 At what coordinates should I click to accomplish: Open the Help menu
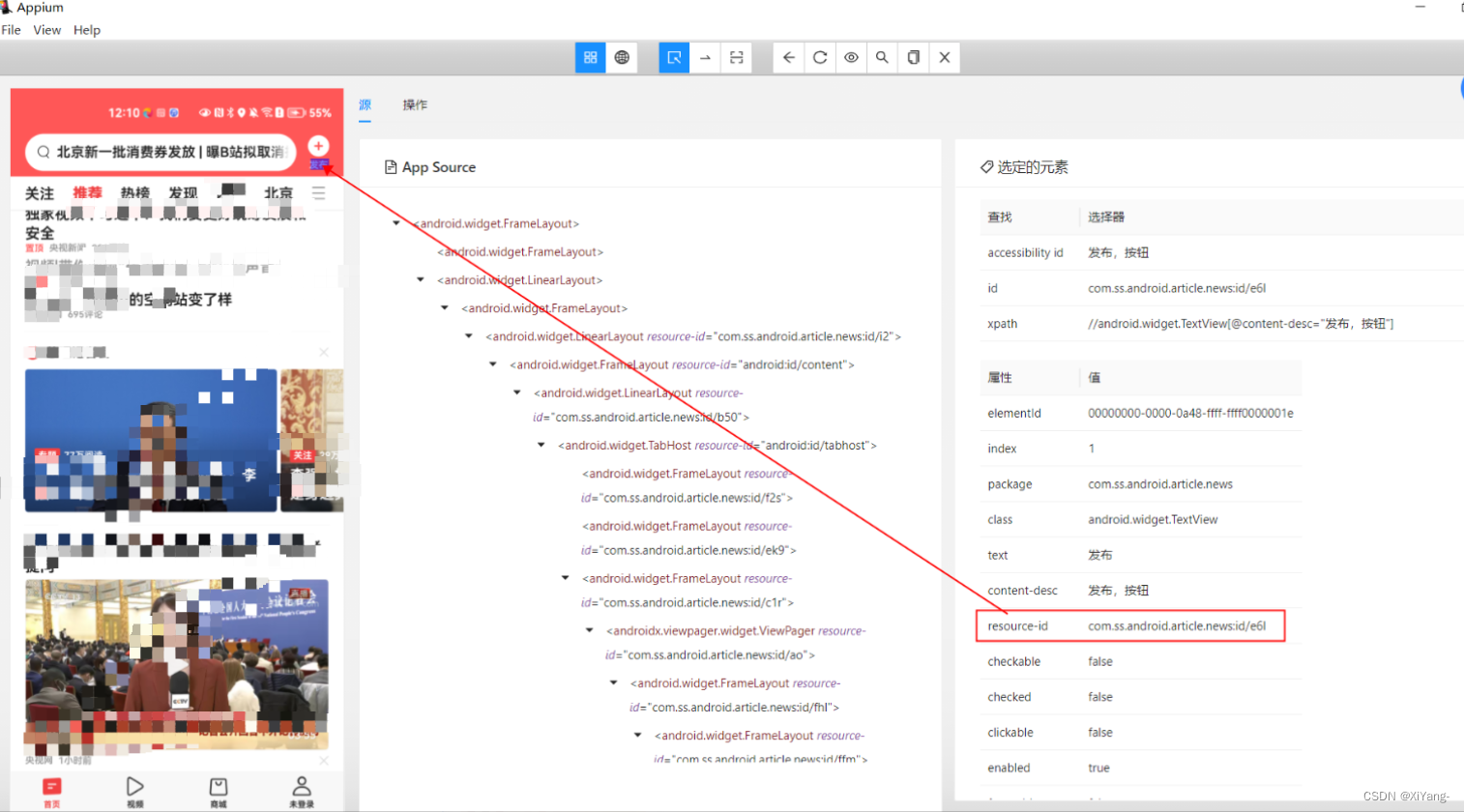click(x=87, y=30)
